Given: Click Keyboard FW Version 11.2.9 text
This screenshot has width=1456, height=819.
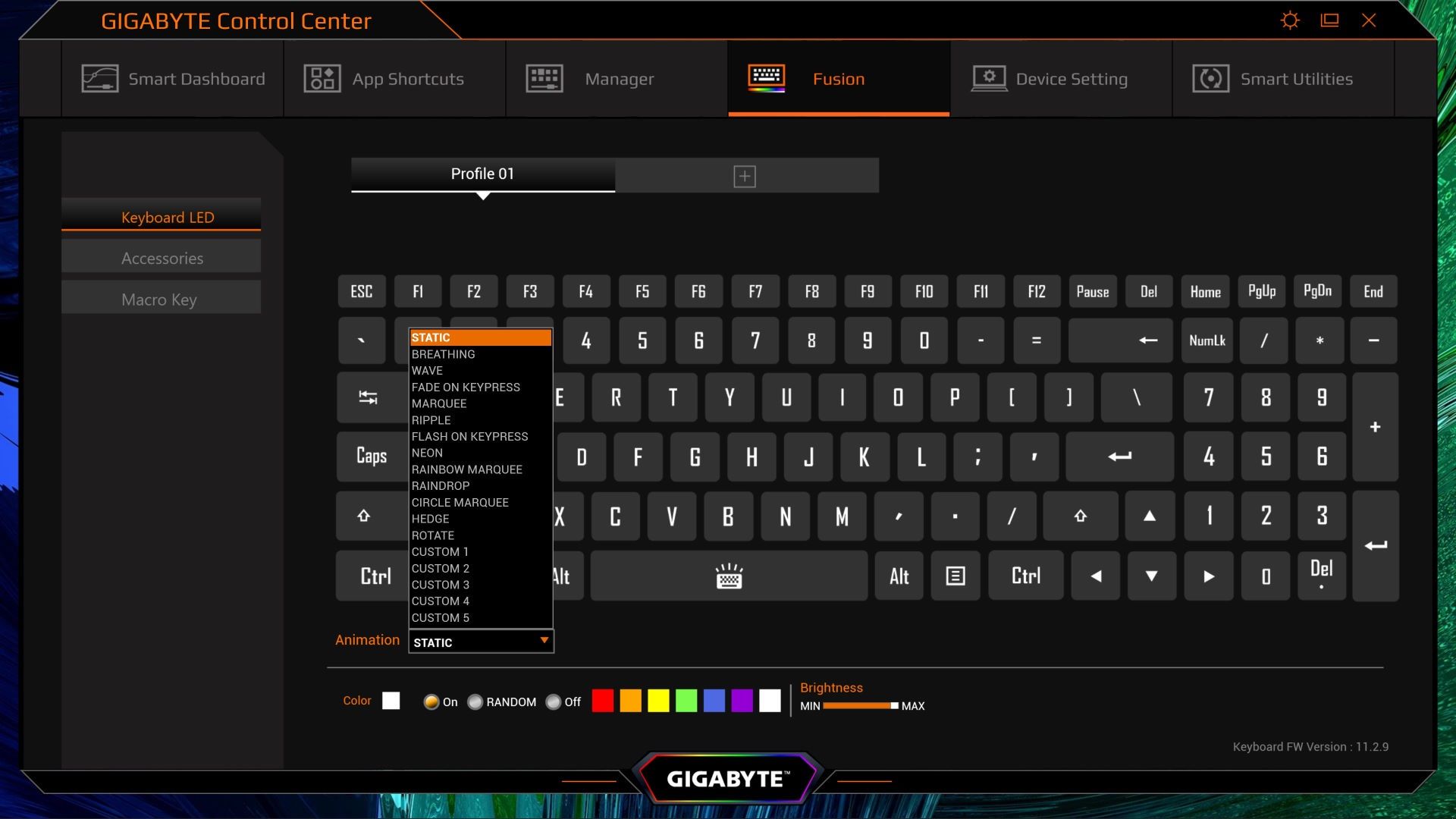Looking at the screenshot, I should point(1310,747).
